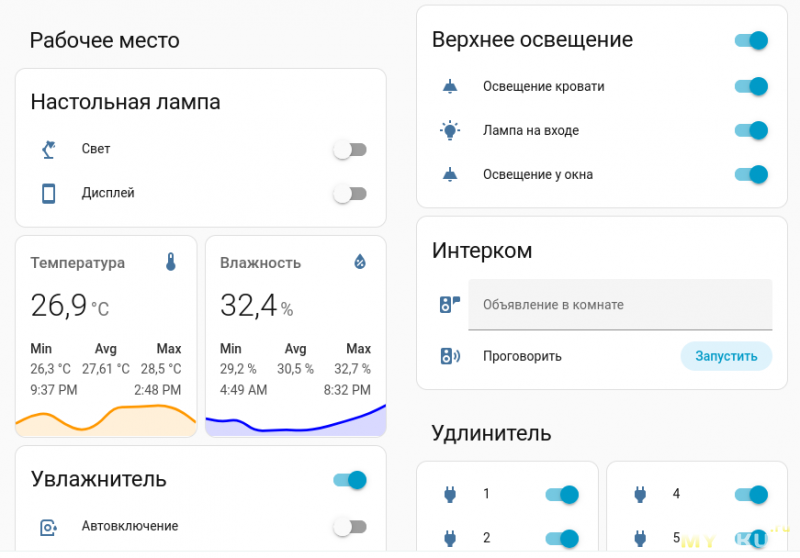
Task: Turn on the Свет toggle
Action: point(350,150)
